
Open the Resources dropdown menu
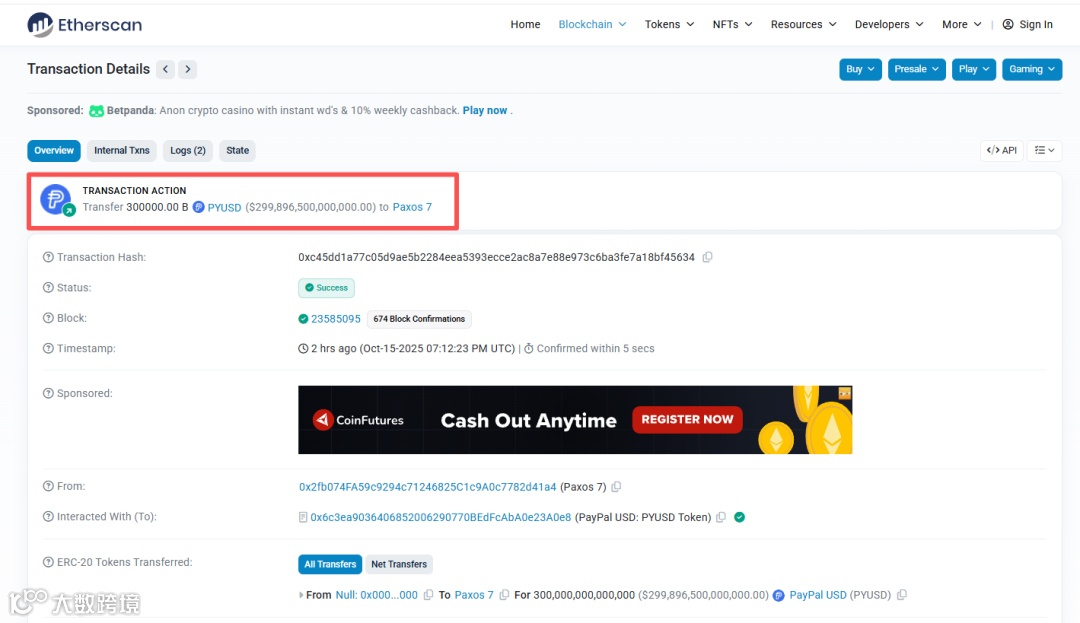(804, 24)
